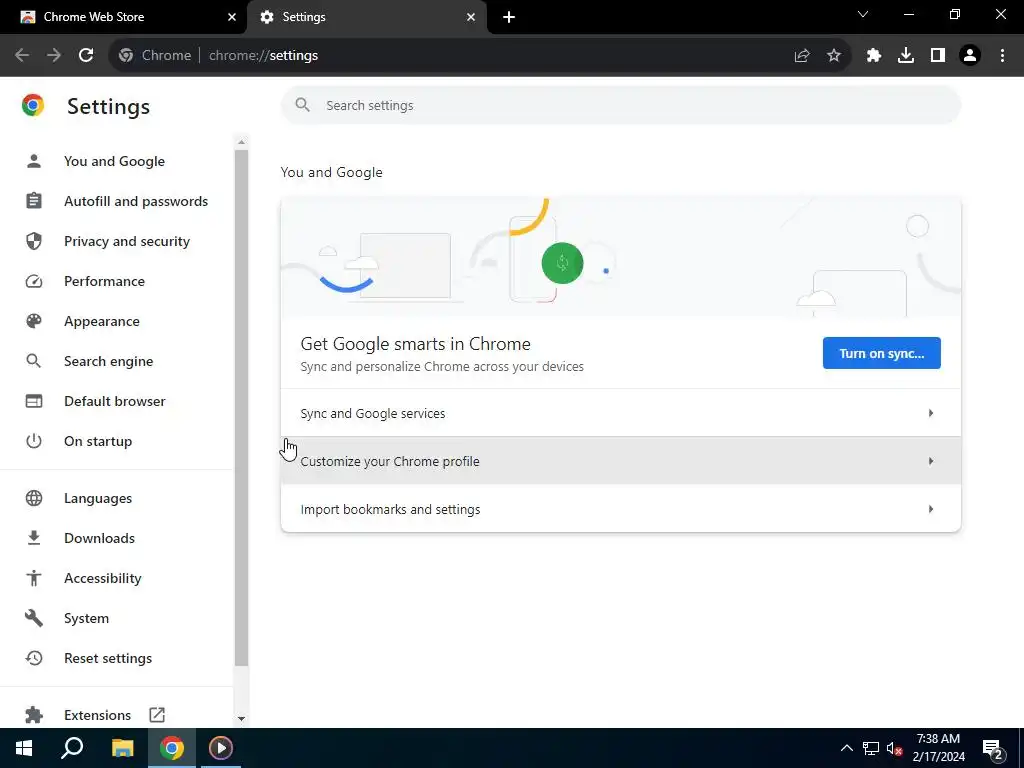The image size is (1024, 768).
Task: Click the sidebar scrollbar down arrow
Action: coord(241,718)
